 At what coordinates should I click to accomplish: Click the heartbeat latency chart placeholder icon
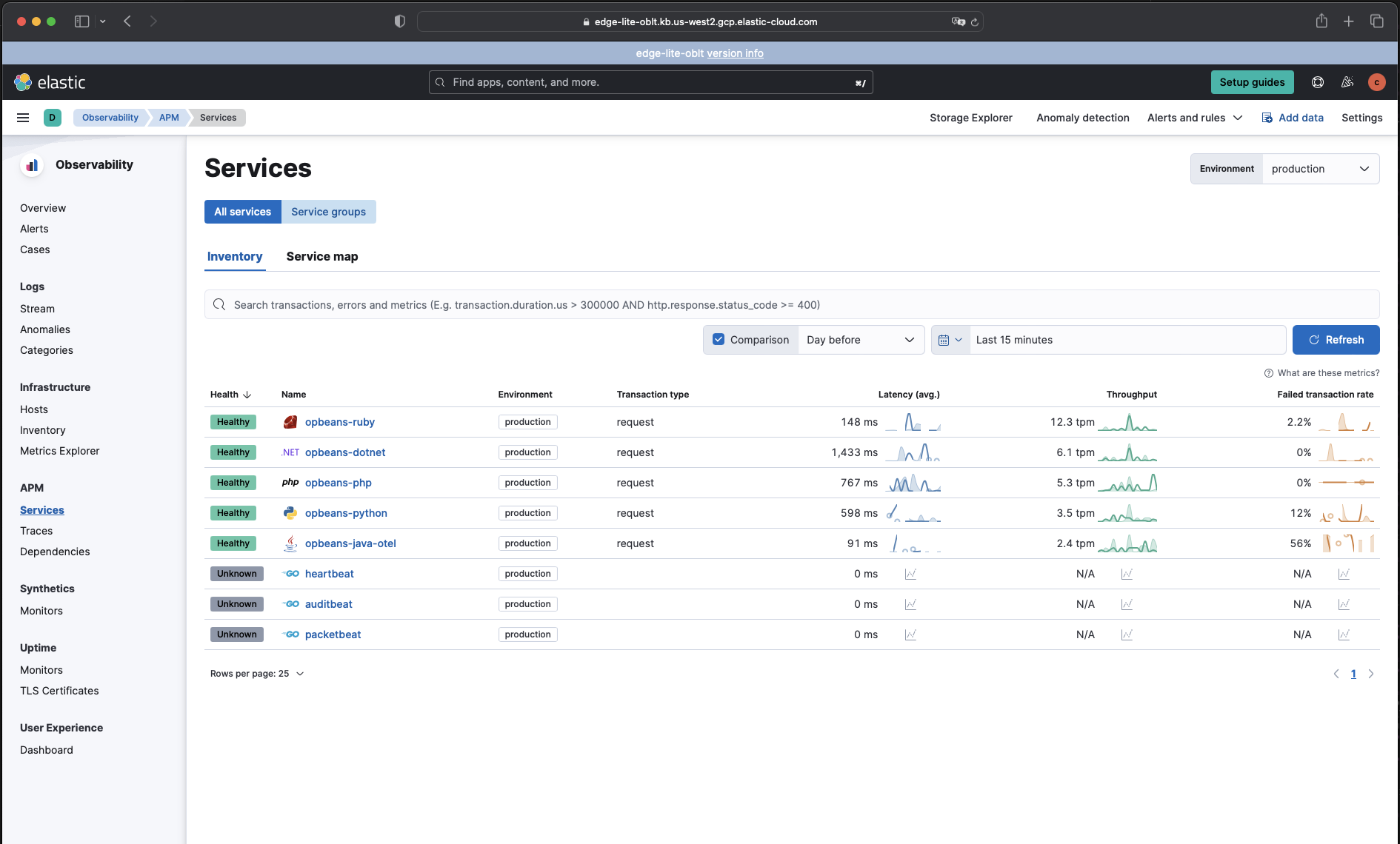click(910, 574)
